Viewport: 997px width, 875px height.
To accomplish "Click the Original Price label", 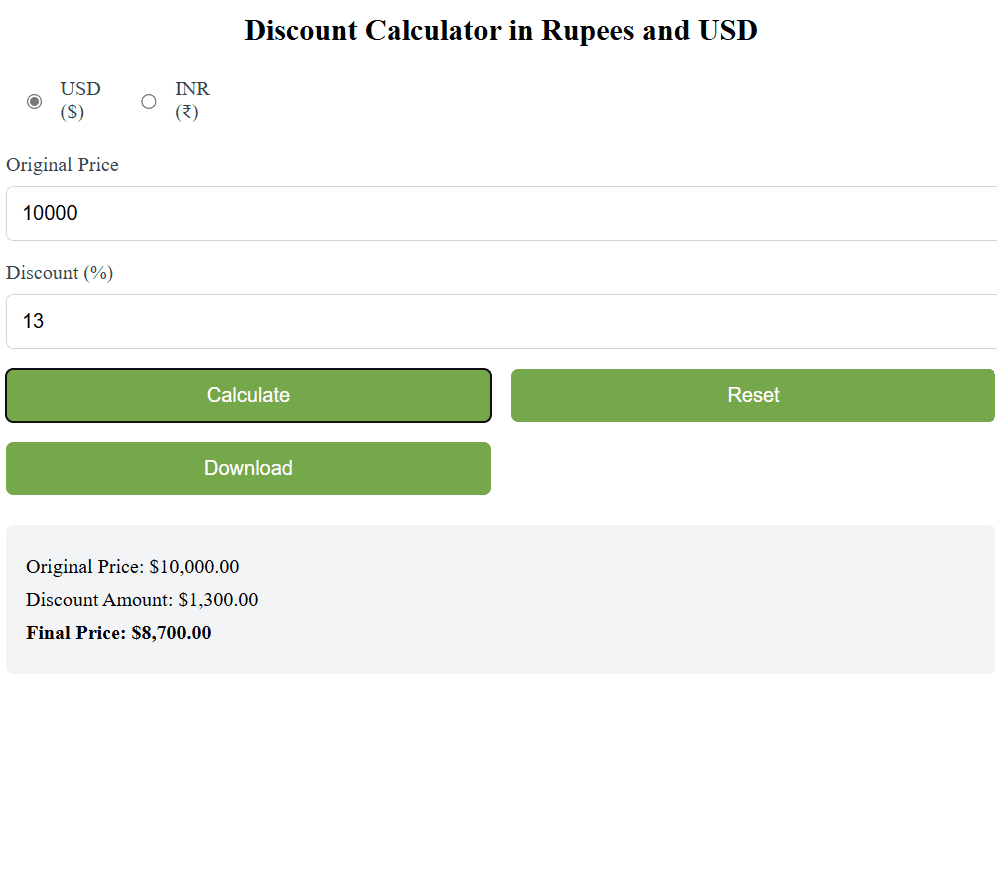I will click(62, 165).
